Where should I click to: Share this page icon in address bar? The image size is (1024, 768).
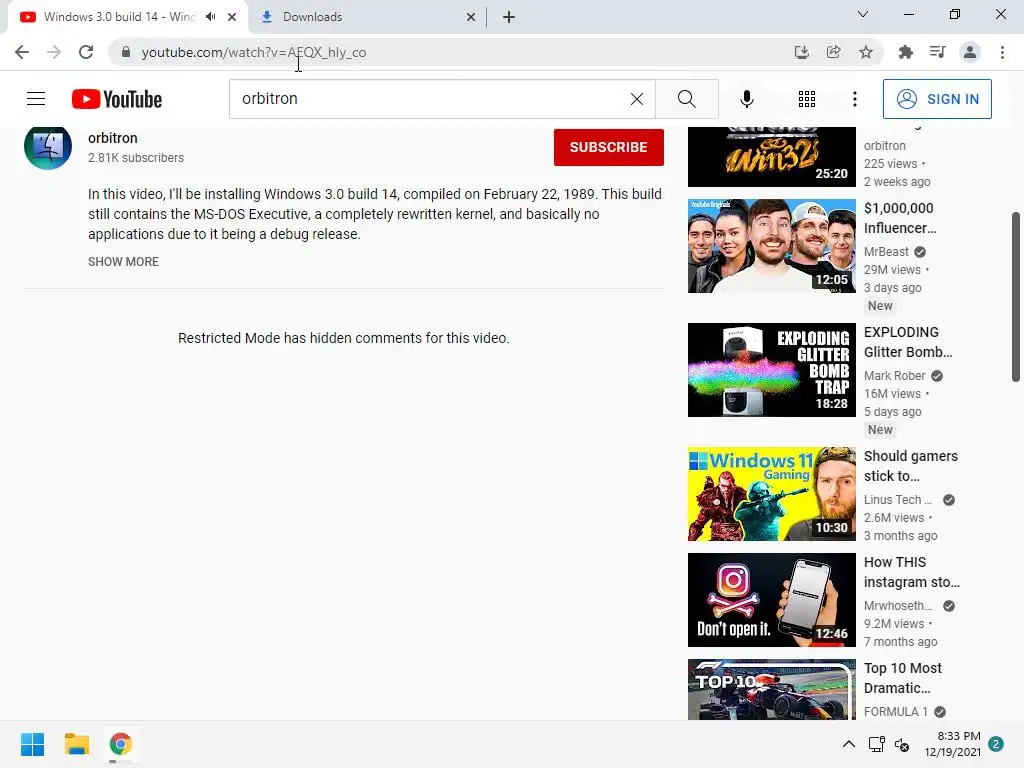834,52
